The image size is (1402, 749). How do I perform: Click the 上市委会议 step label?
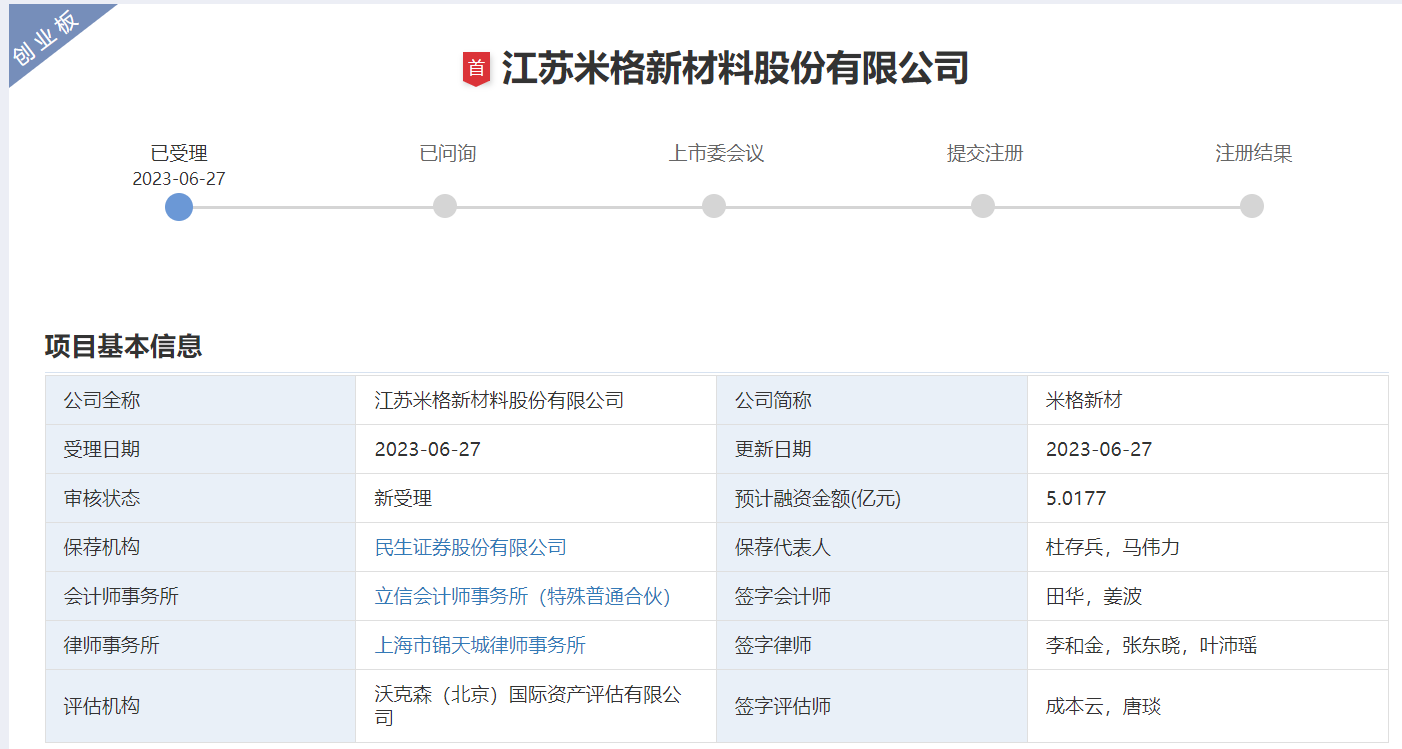716,153
